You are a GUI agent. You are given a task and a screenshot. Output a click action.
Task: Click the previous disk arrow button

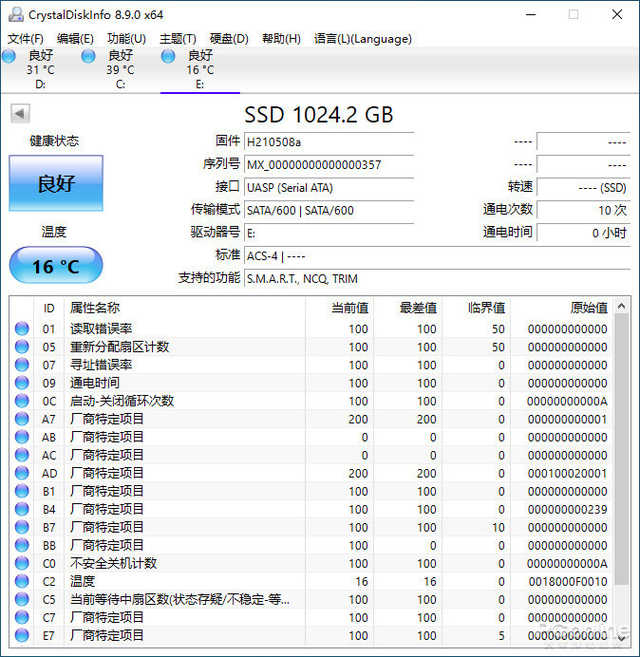click(20, 113)
